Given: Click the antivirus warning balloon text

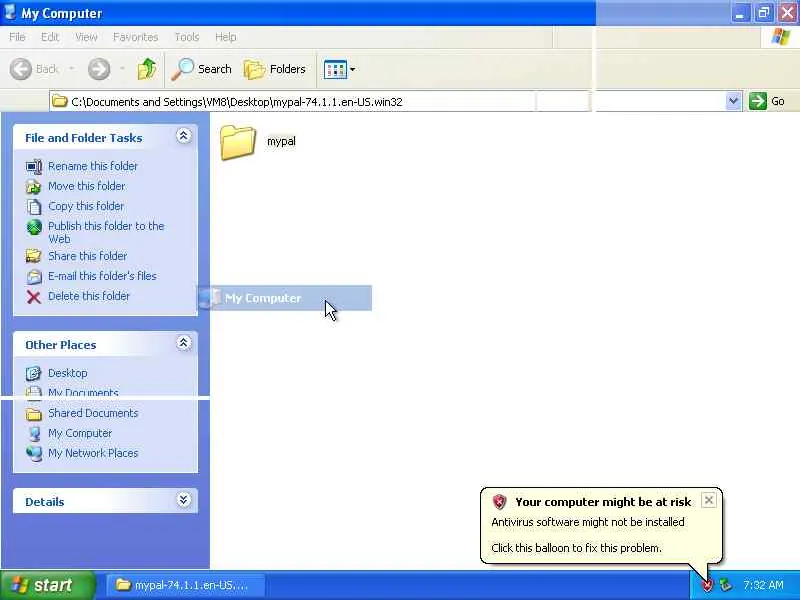Looking at the screenshot, I should pos(588,522).
